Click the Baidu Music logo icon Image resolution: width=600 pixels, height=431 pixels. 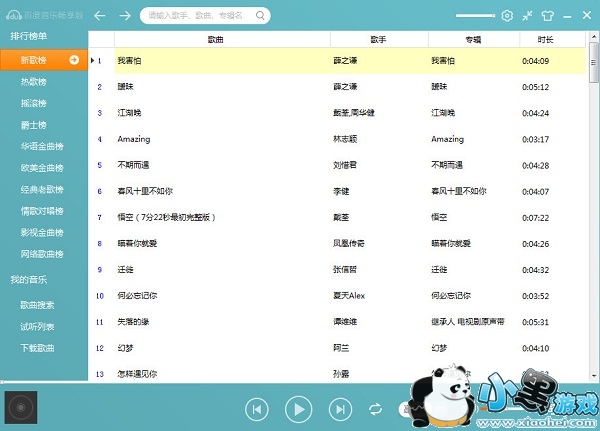point(14,15)
